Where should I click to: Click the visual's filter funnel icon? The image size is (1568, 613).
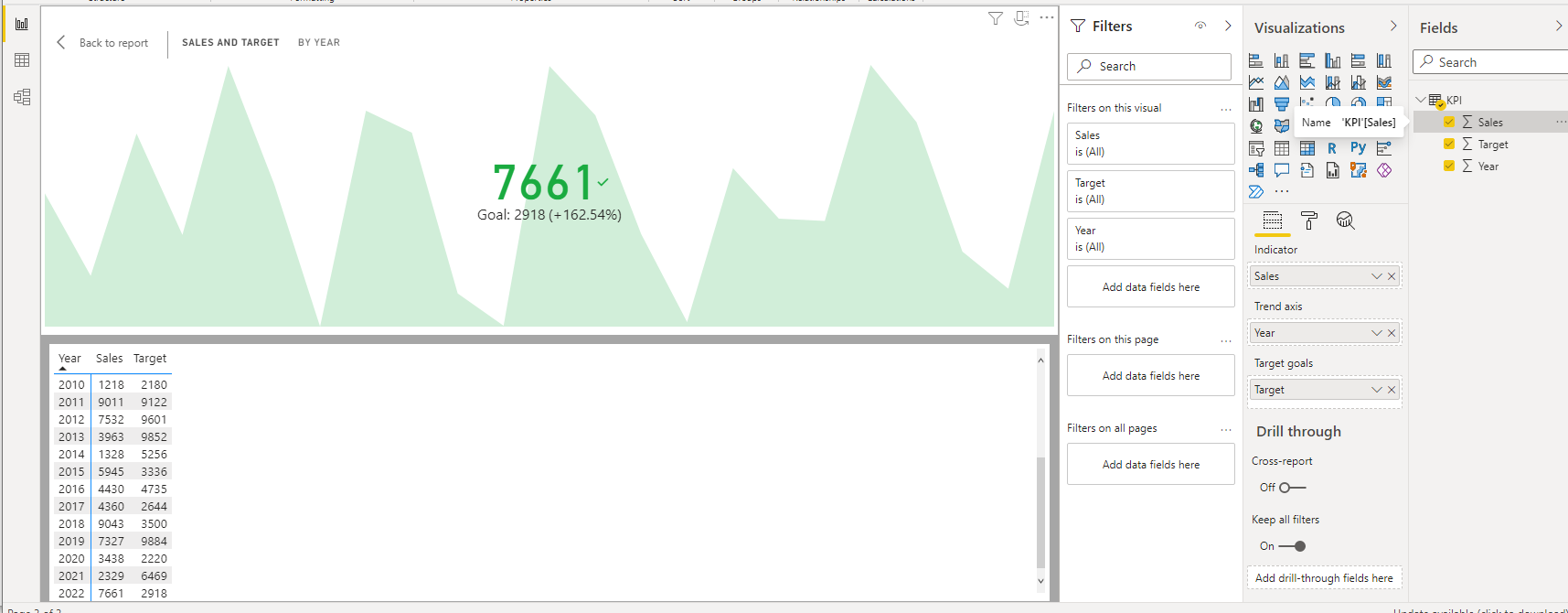[996, 18]
